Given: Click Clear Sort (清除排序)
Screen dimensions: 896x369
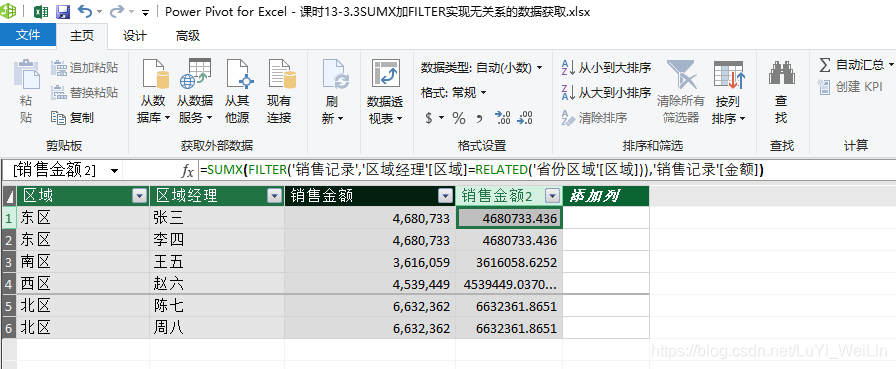Looking at the screenshot, I should (x=594, y=118).
